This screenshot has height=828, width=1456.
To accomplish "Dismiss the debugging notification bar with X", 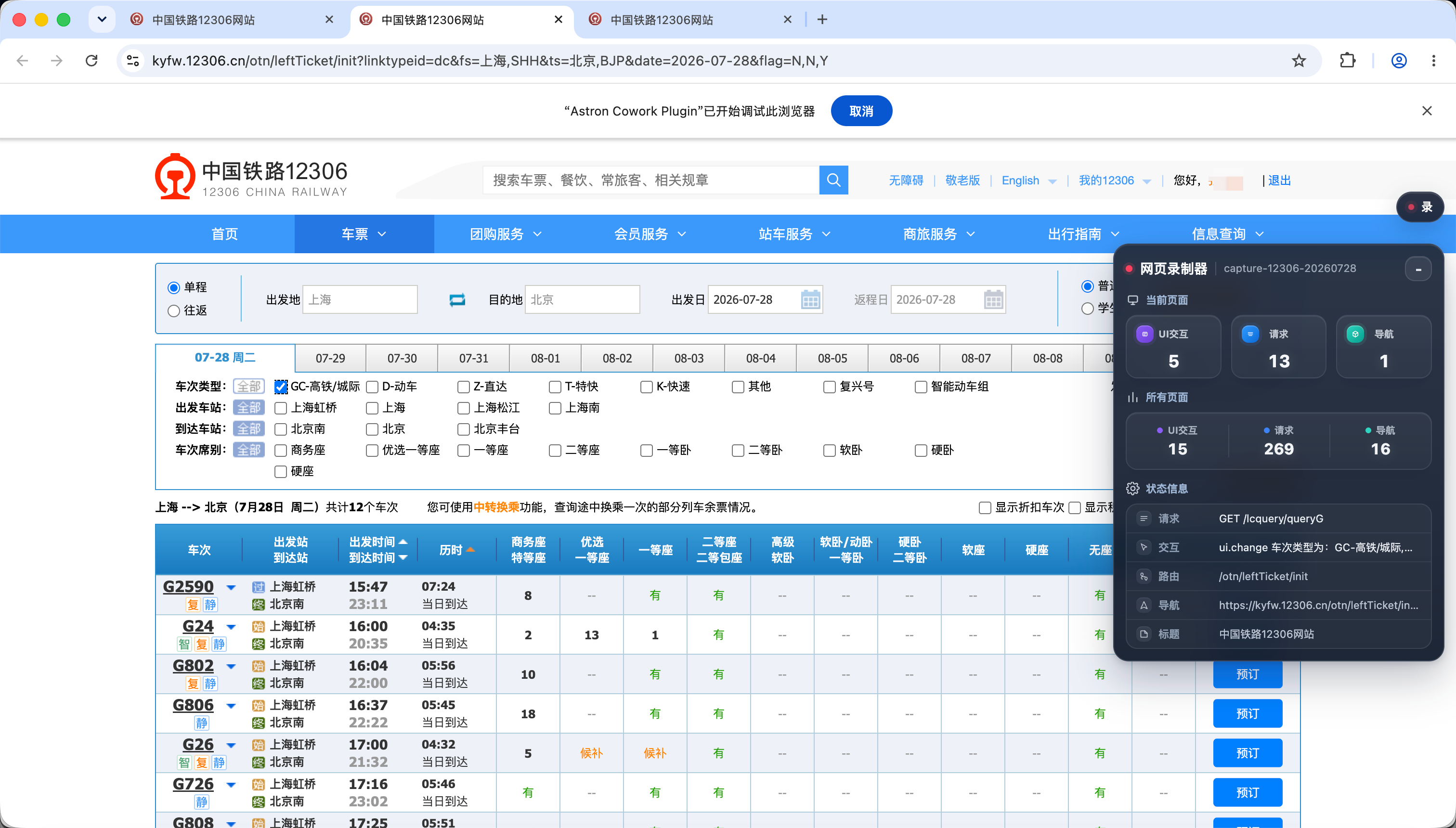I will coord(1427,111).
